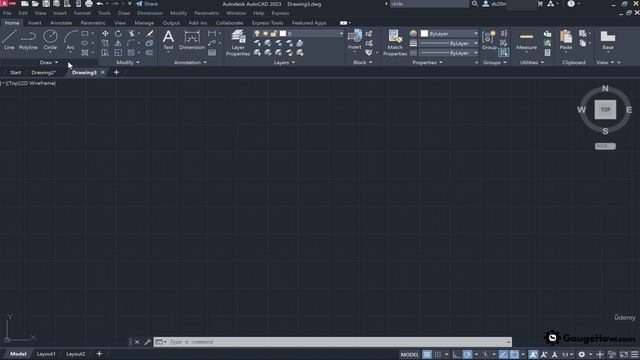Select the Polyline tool
640x360 pixels.
[28, 40]
